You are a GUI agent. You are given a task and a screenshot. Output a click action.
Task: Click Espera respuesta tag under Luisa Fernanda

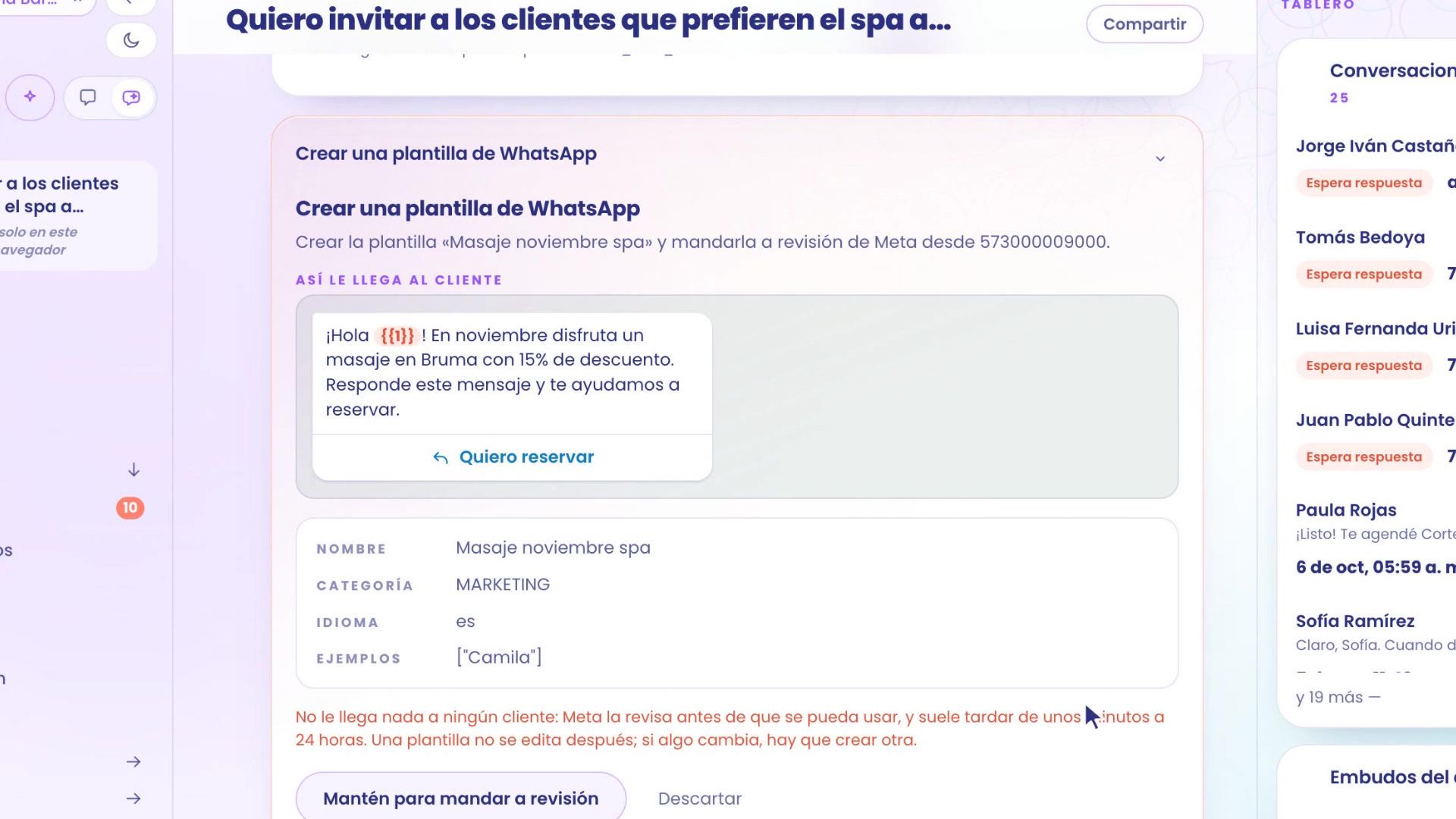coord(1363,366)
